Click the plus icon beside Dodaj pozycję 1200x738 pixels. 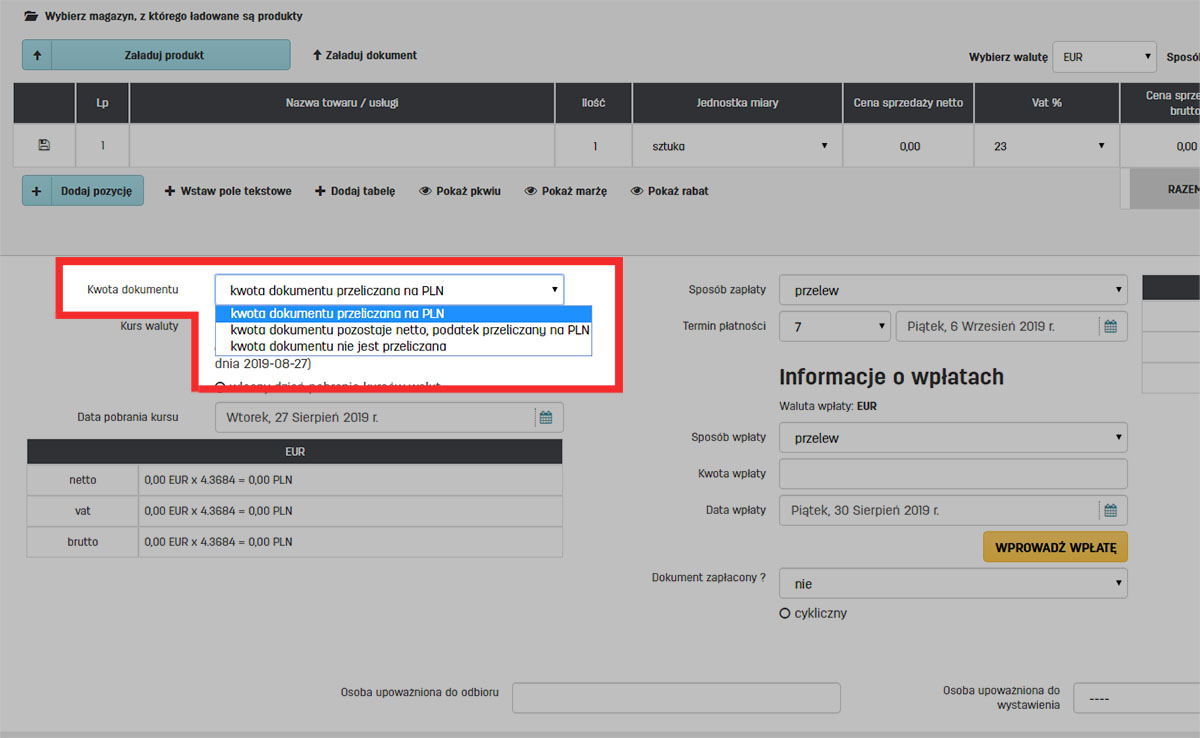(37, 191)
